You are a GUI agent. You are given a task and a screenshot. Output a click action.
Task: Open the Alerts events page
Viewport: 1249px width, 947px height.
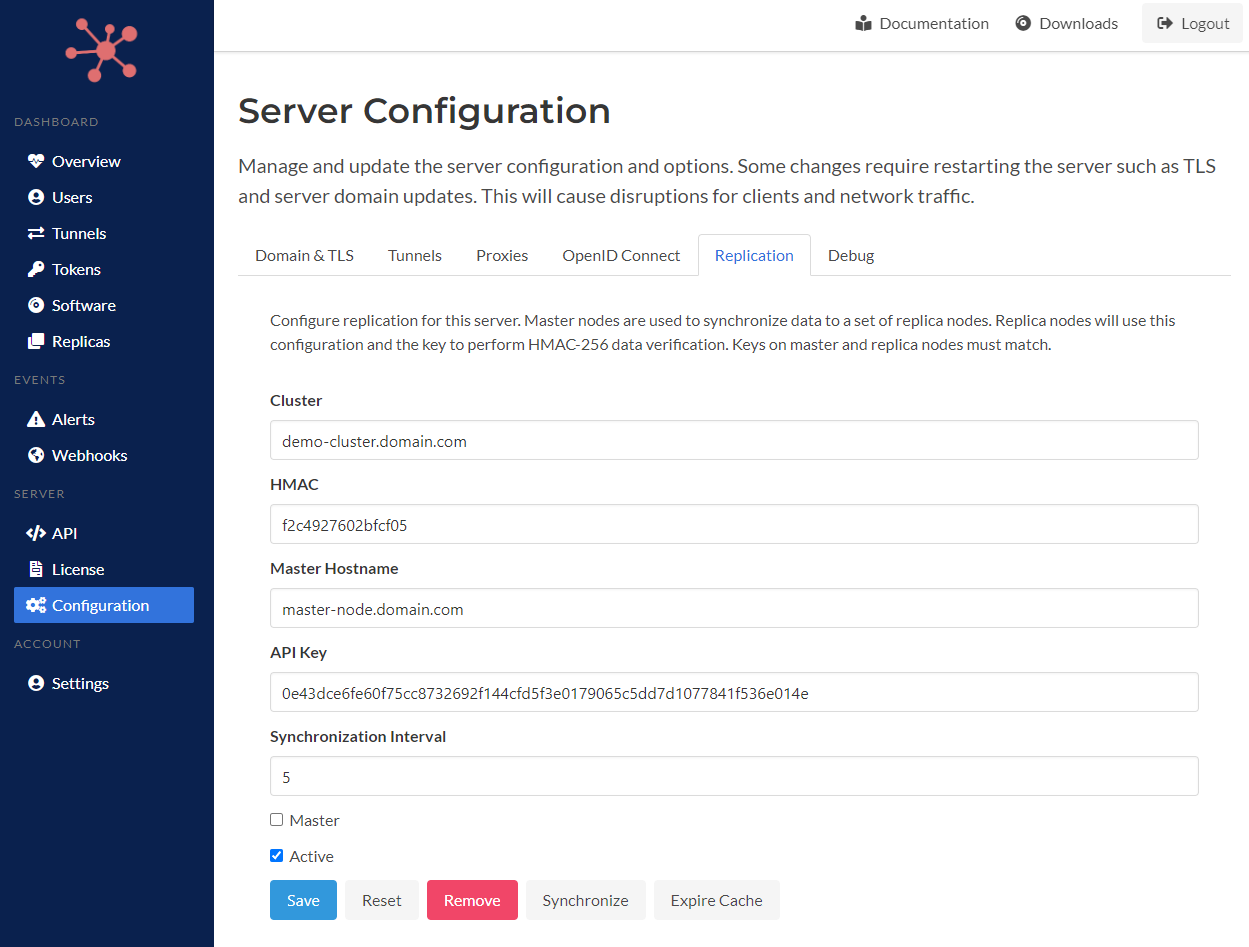(72, 419)
